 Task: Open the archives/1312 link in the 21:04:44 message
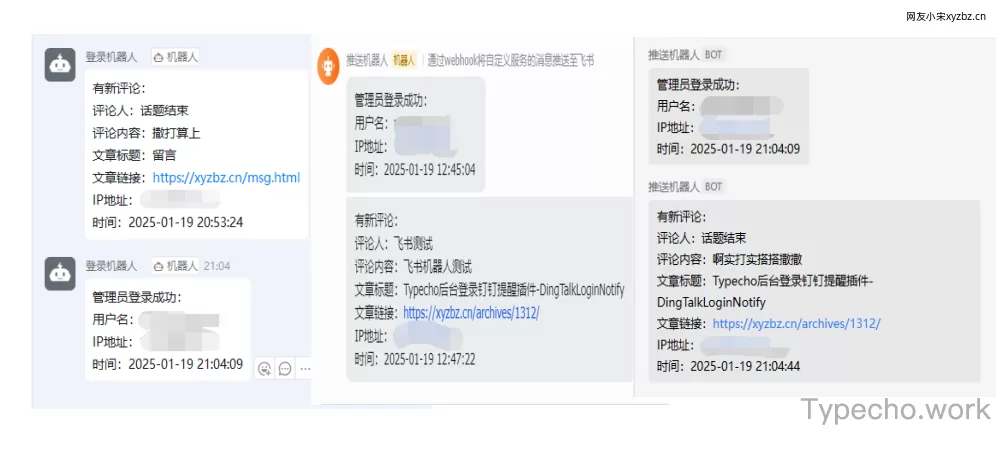click(796, 323)
